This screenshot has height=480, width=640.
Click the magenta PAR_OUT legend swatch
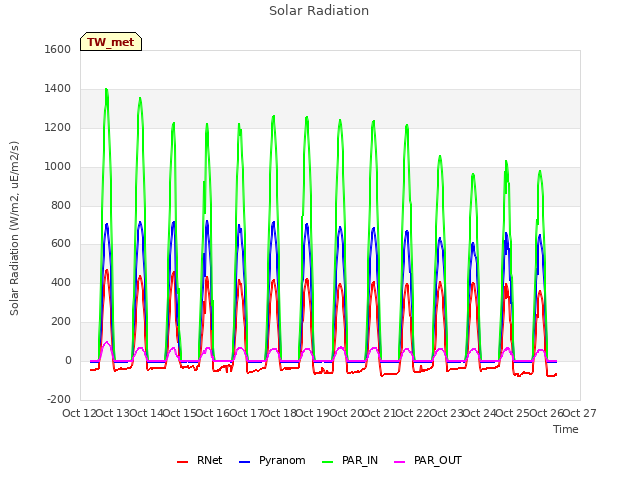pos(399,462)
